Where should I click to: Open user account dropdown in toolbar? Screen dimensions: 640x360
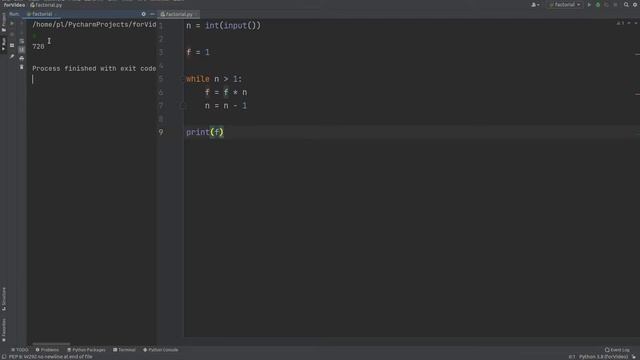pos(535,5)
